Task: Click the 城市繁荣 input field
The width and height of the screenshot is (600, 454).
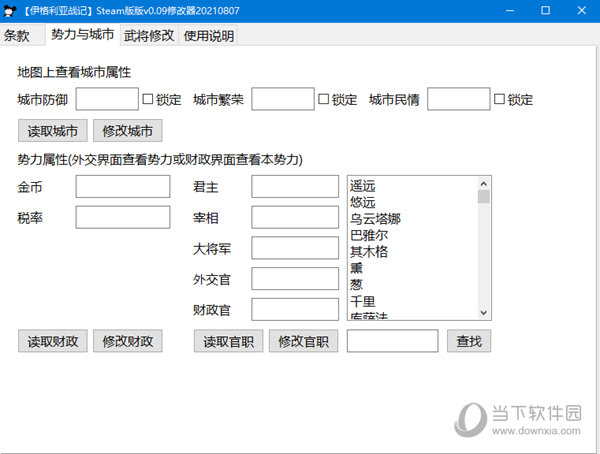Action: [283, 99]
